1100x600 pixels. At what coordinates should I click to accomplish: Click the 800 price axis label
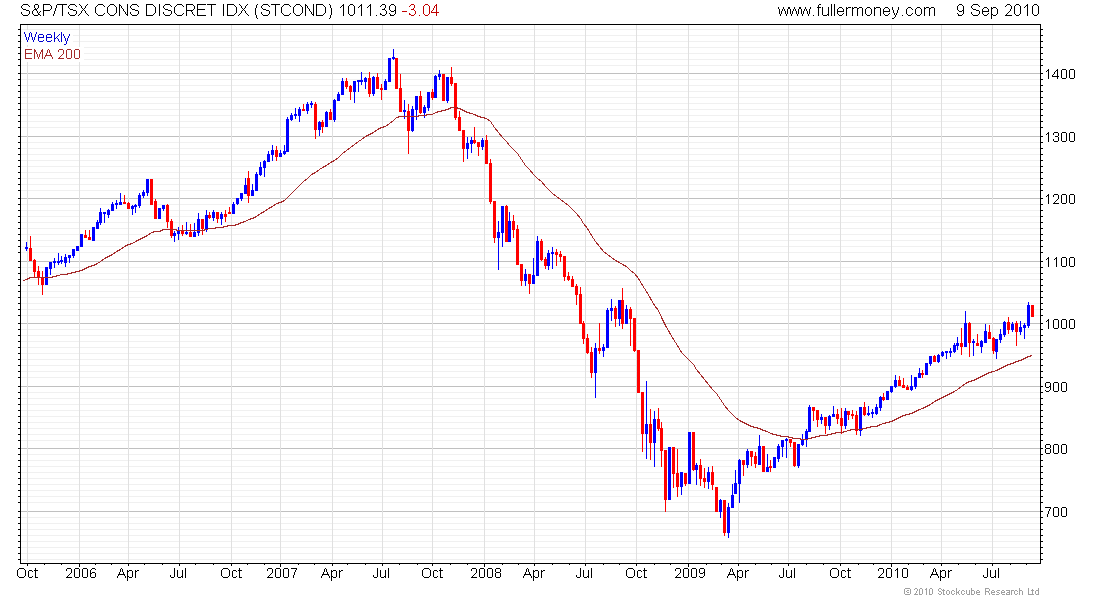(1056, 449)
